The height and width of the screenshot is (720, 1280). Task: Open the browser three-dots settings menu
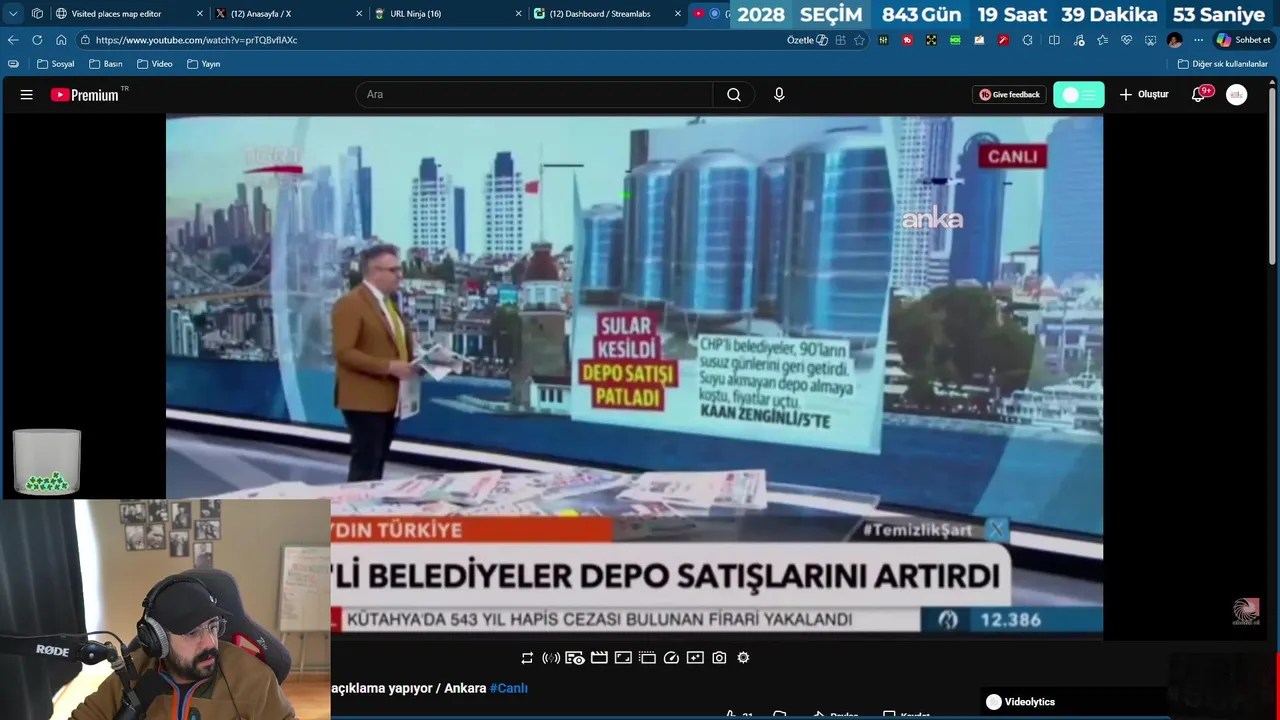coord(1198,40)
